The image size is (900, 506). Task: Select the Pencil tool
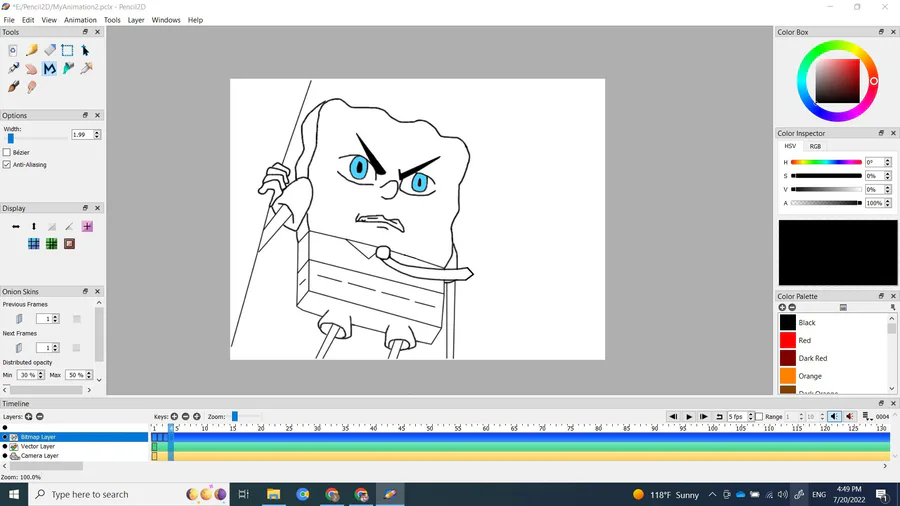pos(32,50)
